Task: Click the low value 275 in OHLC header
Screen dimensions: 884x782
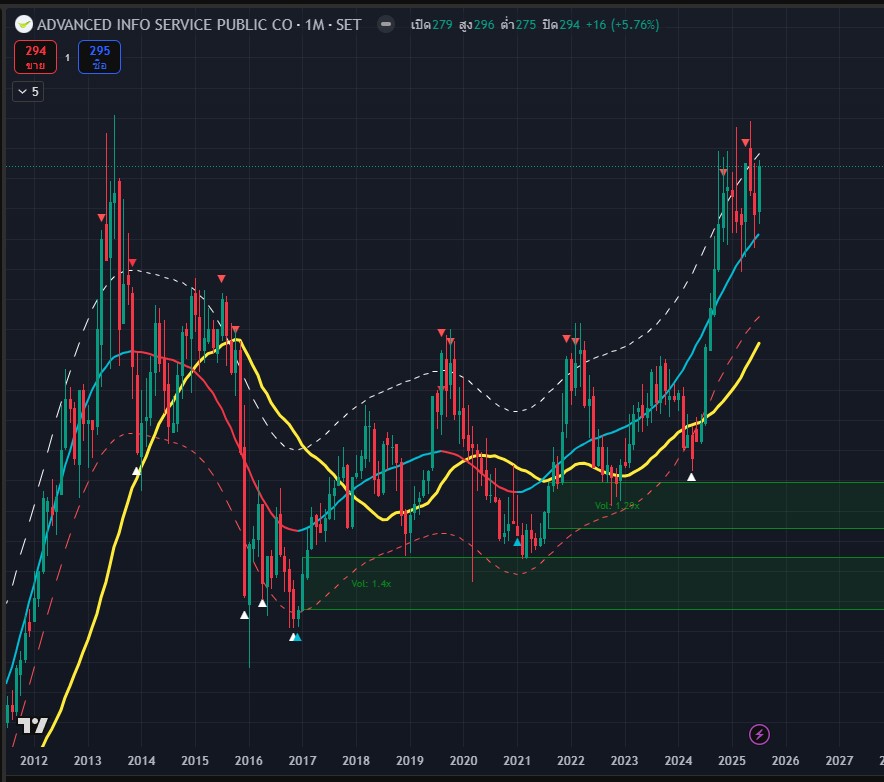Action: (525, 25)
